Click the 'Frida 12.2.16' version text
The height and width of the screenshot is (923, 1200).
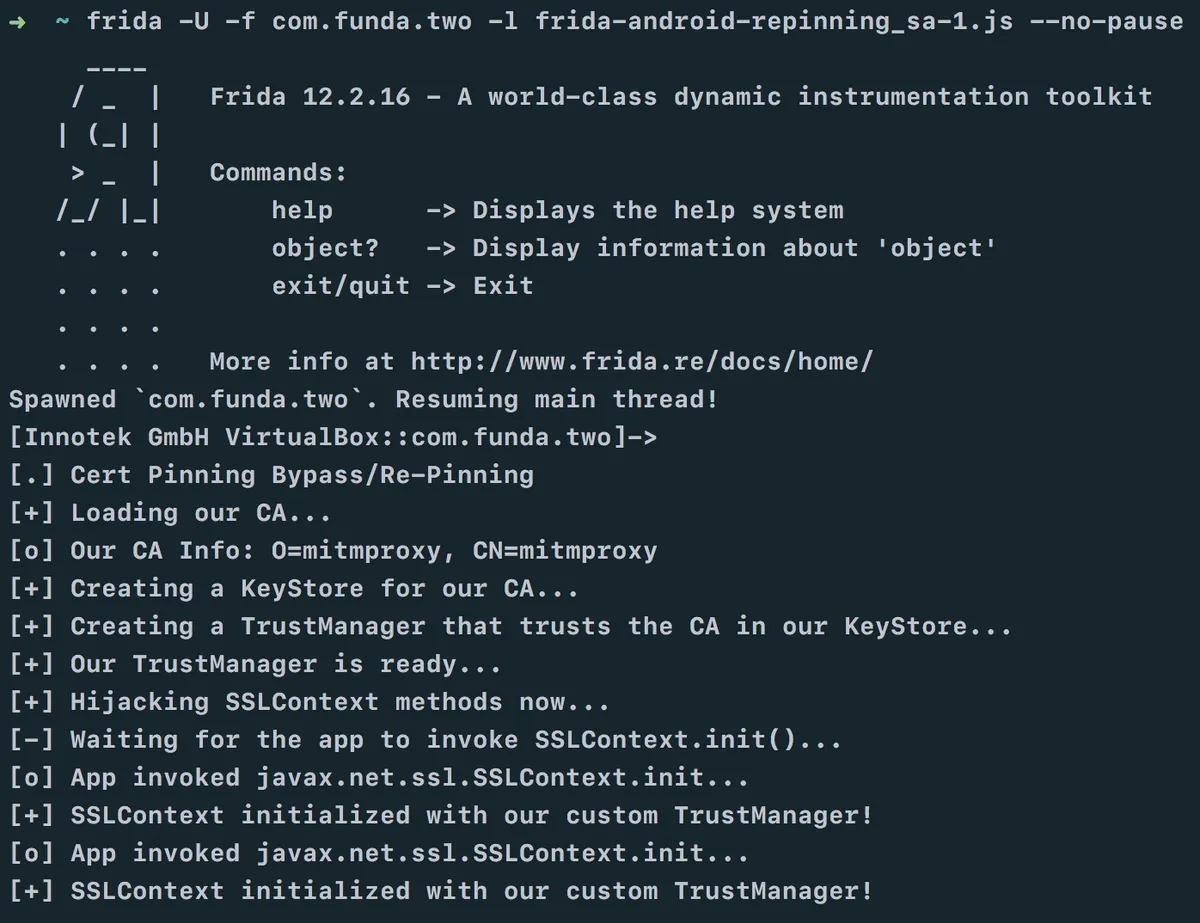310,97
